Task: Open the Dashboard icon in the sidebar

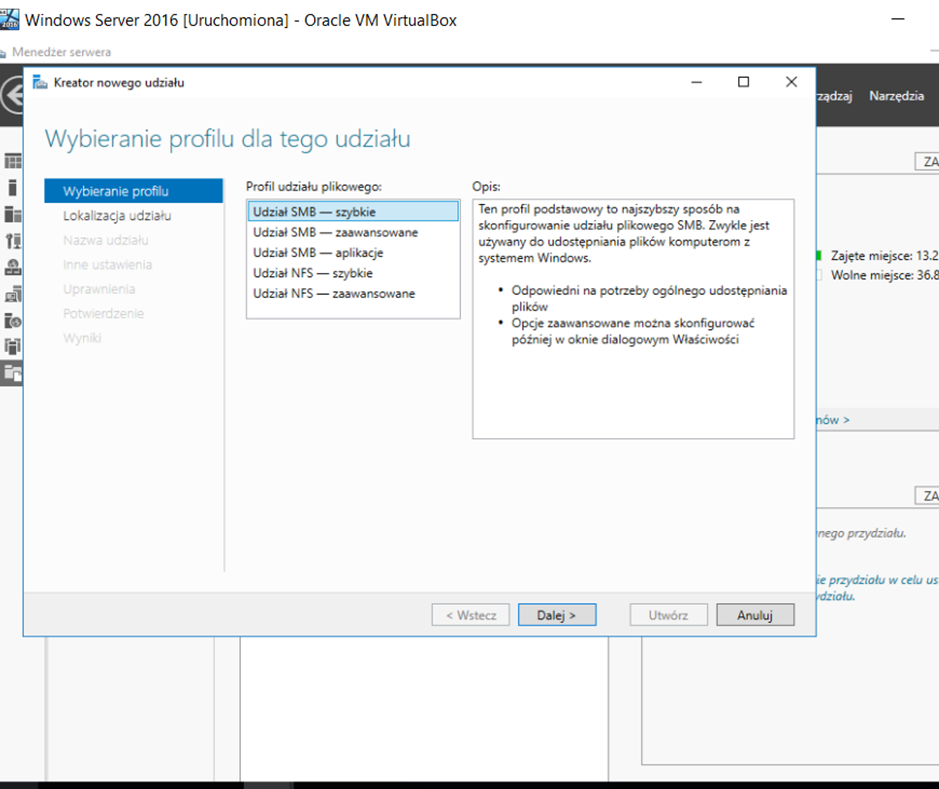Action: (x=13, y=161)
